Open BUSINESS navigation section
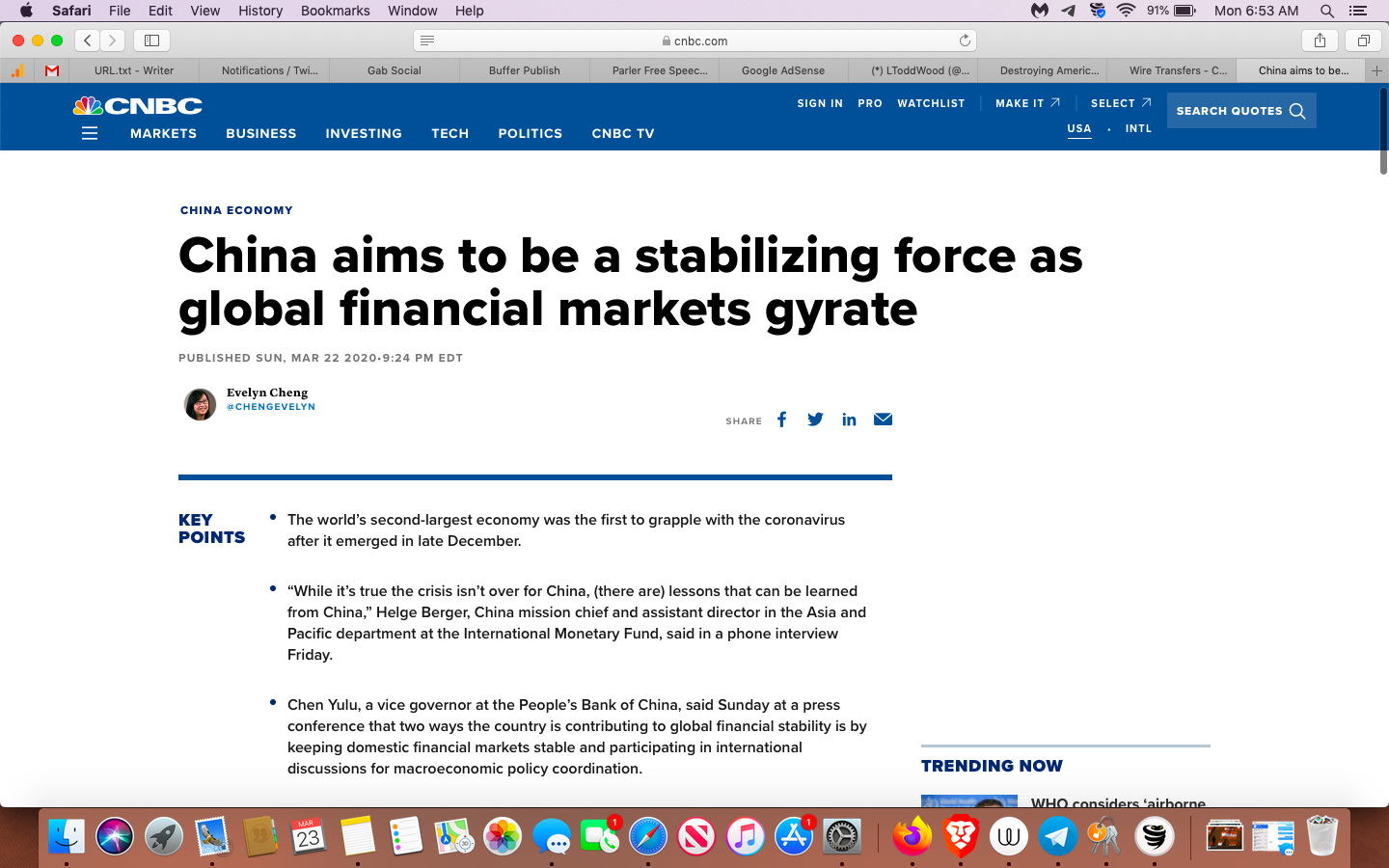Screen dimensions: 1389x868 coord(261,133)
